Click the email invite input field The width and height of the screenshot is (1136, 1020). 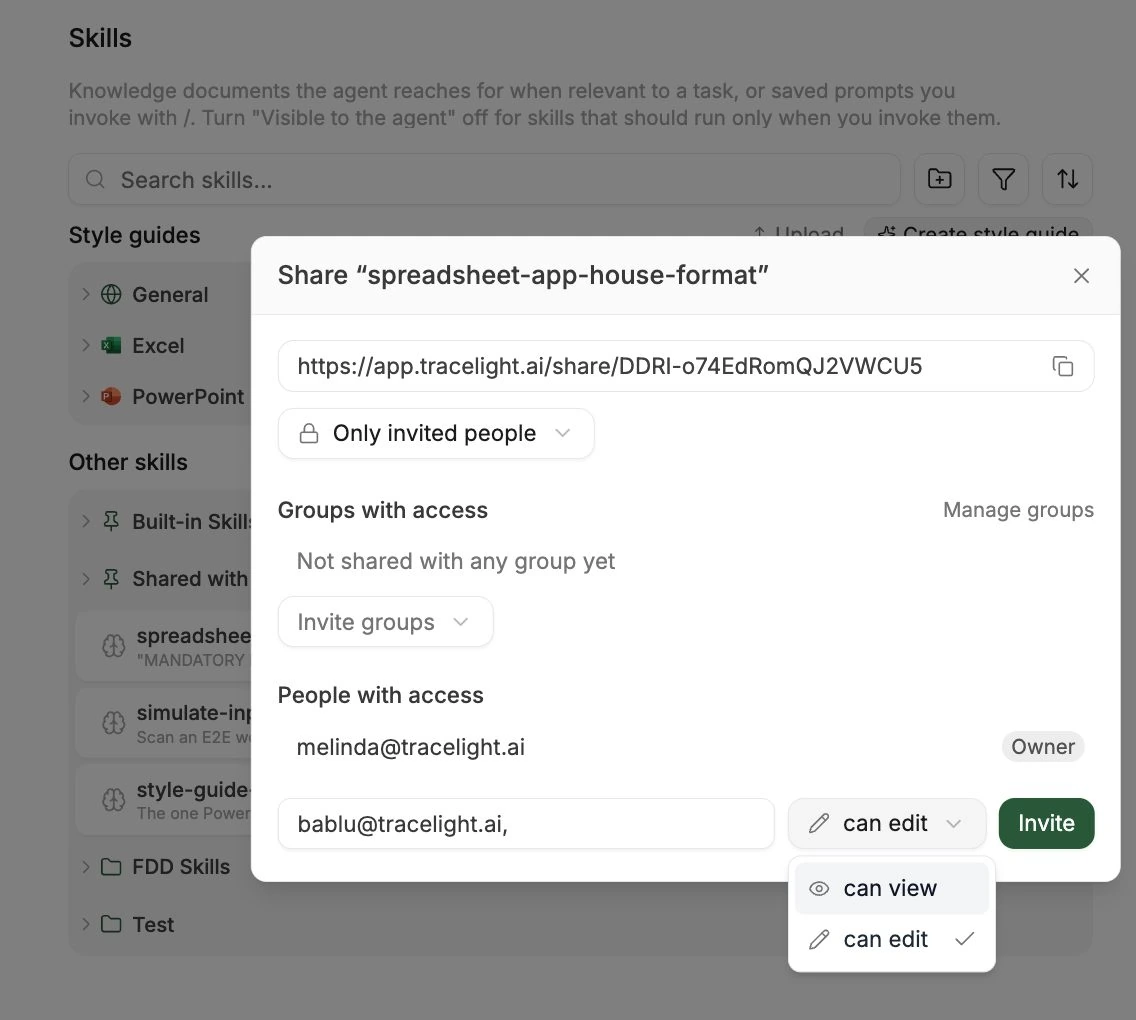click(x=526, y=823)
